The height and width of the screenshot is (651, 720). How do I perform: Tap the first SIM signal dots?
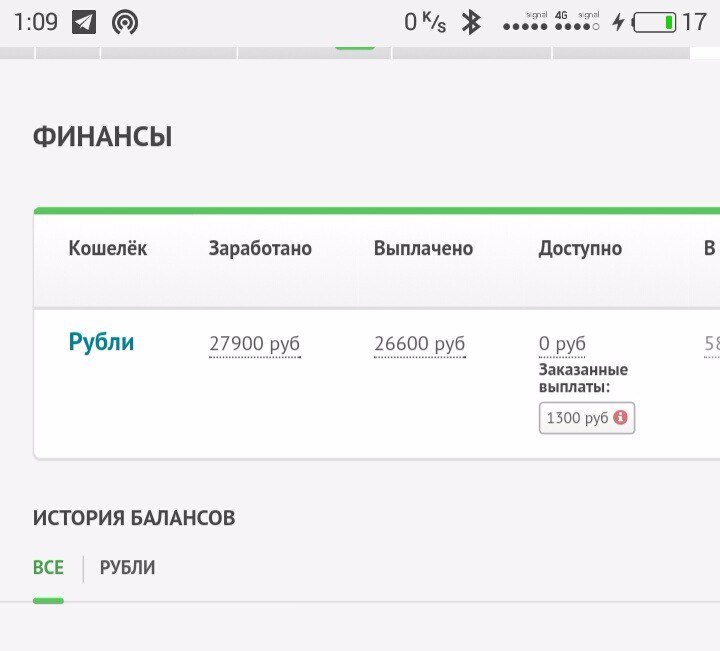[x=524, y=26]
